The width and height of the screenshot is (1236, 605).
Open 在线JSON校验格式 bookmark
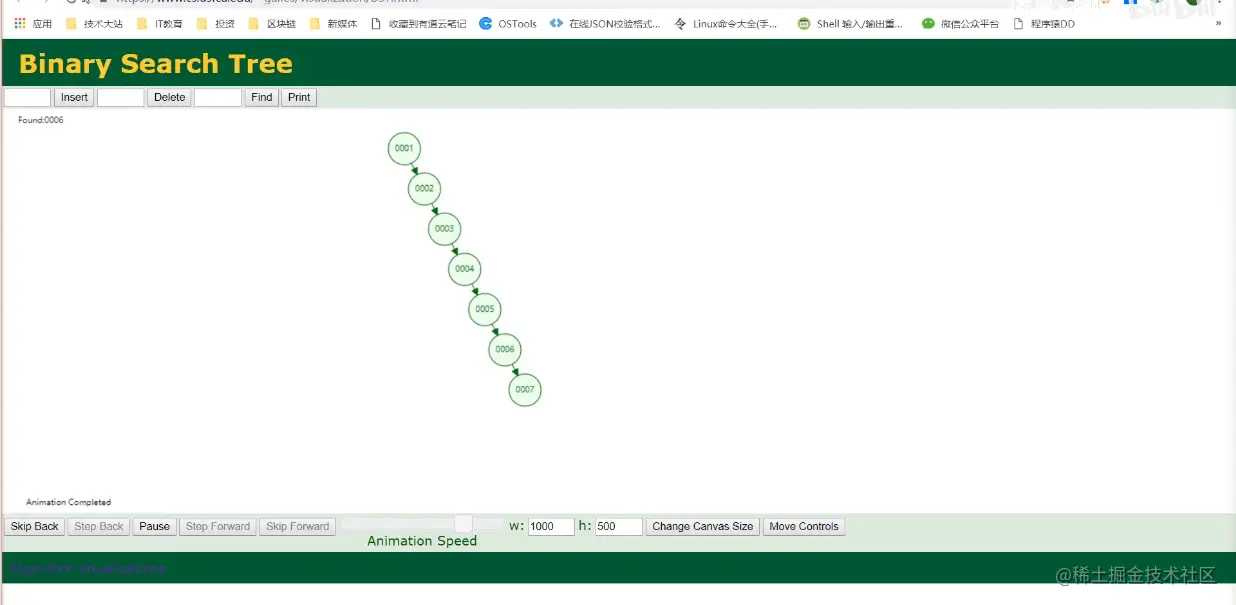[605, 23]
